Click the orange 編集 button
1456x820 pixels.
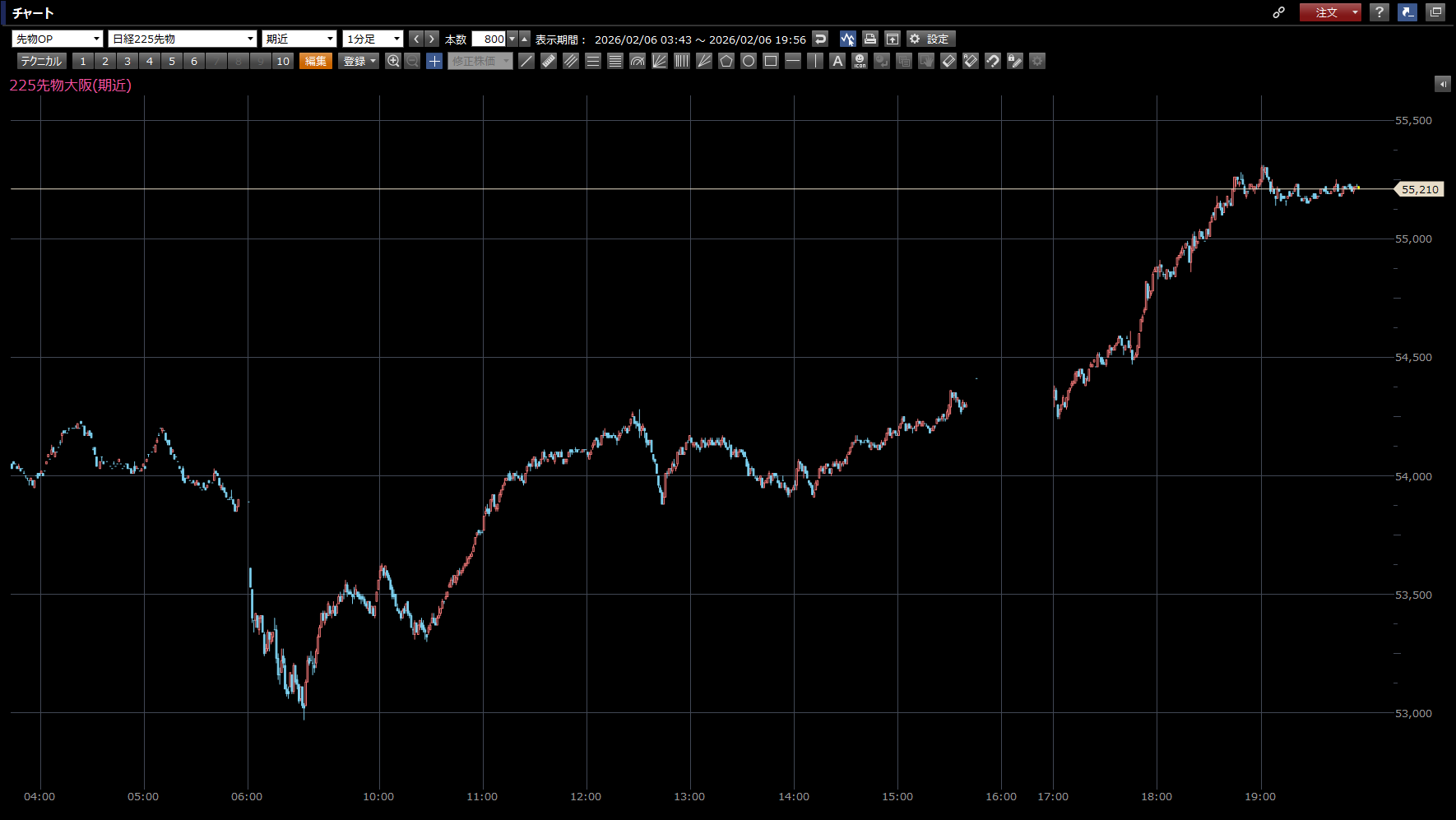coord(315,61)
